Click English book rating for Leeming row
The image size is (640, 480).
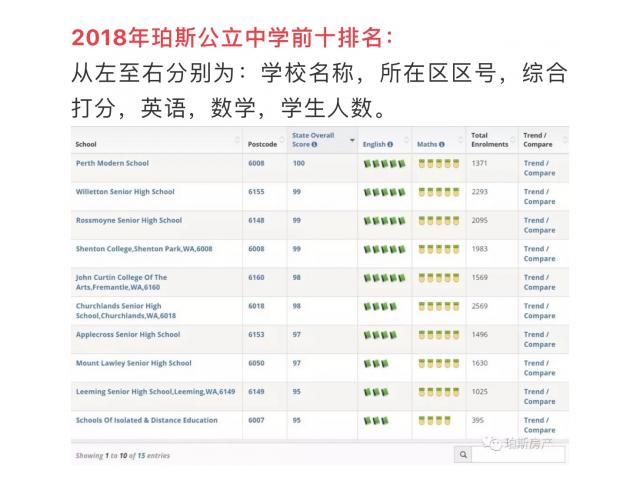(x=376, y=392)
